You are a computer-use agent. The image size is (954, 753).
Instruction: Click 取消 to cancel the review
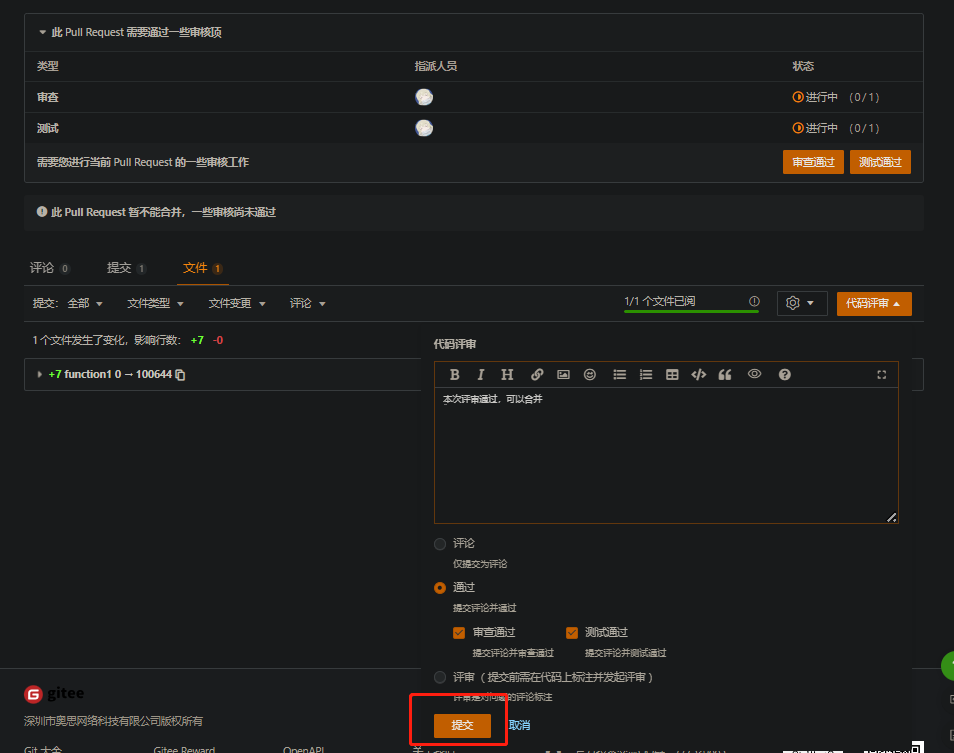click(519, 725)
